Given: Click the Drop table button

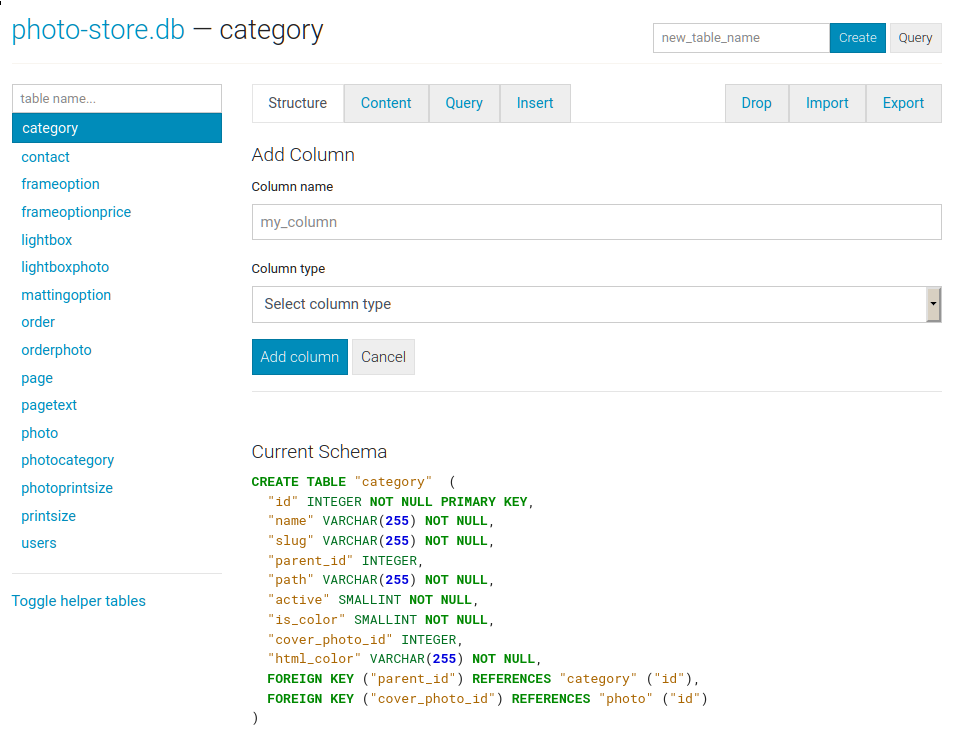Looking at the screenshot, I should click(x=756, y=103).
